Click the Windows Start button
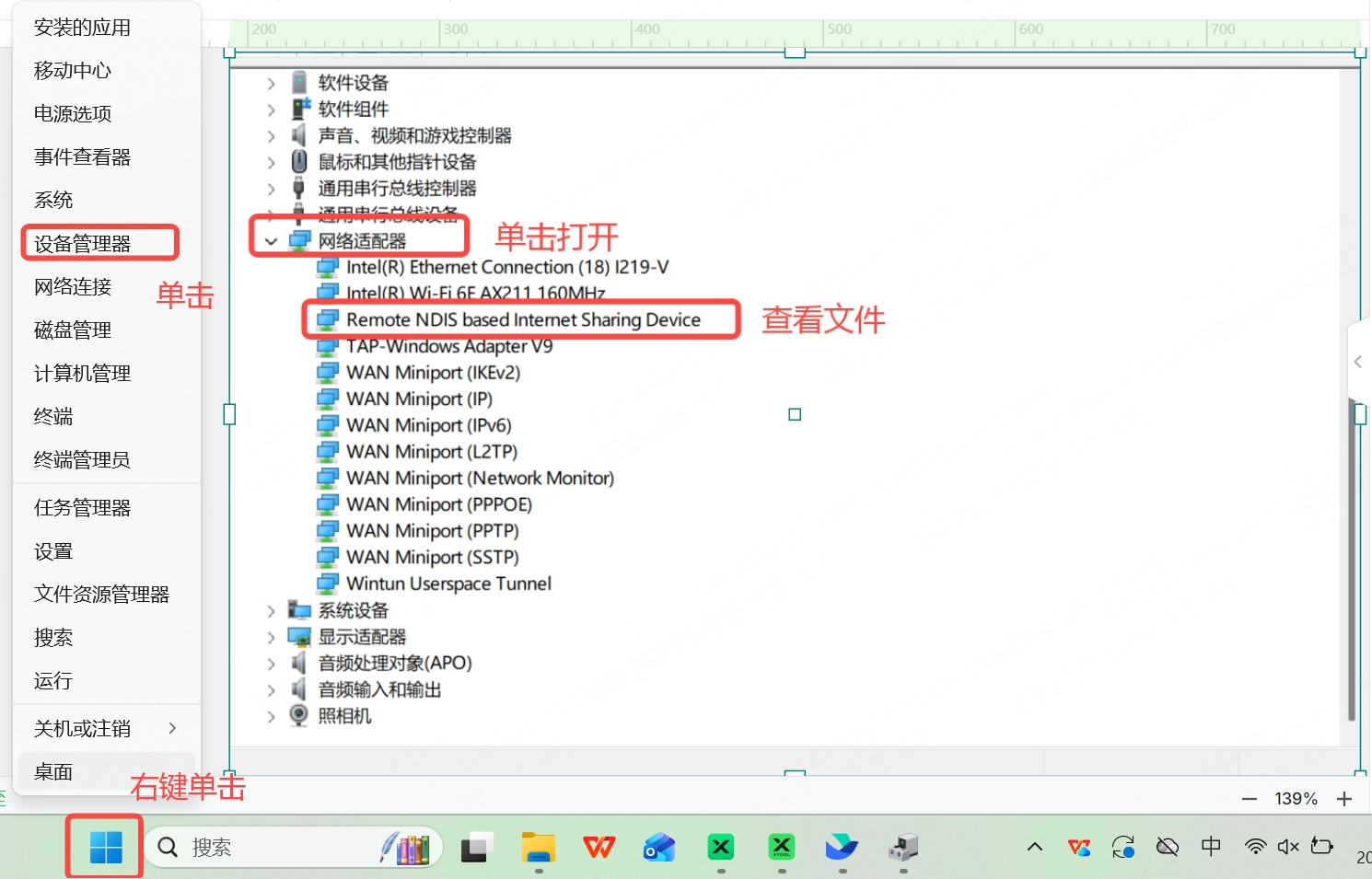 106,847
